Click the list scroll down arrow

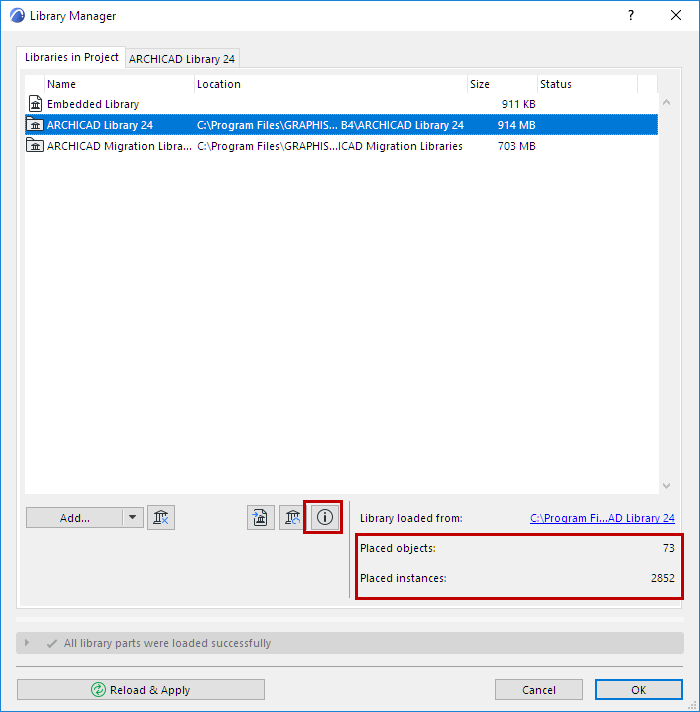point(666,485)
